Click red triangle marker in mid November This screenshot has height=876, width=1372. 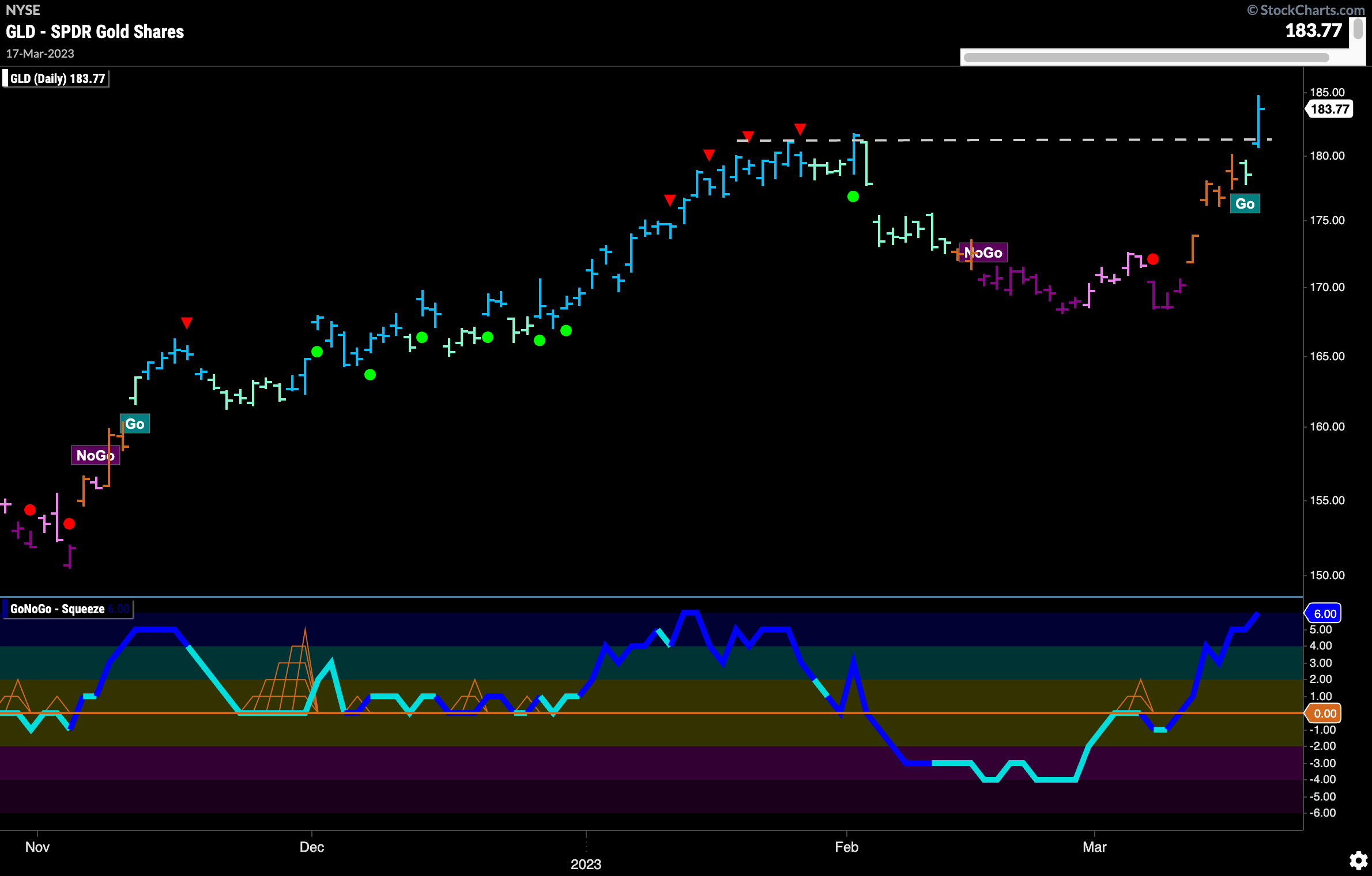coord(186,323)
